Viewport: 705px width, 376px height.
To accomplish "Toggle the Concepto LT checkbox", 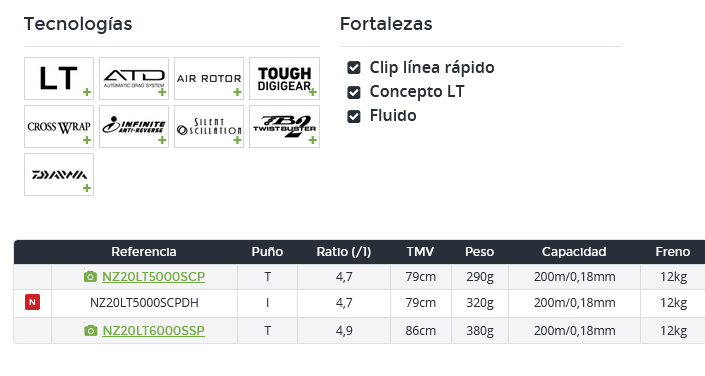I will pyautogui.click(x=354, y=92).
